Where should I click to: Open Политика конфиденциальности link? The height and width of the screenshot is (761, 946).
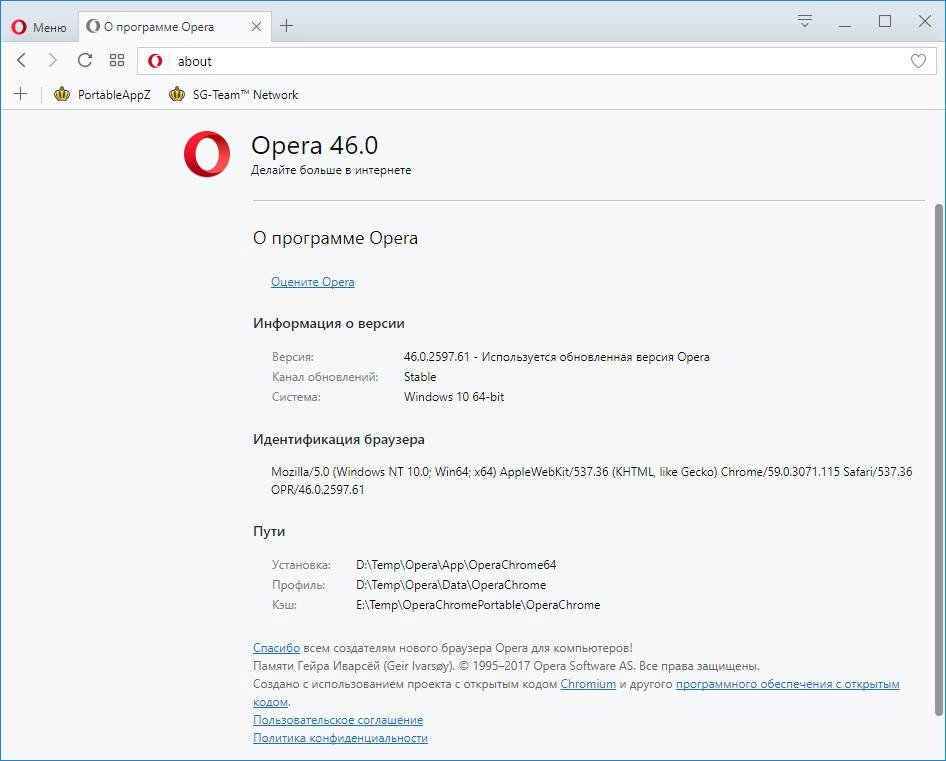[340, 738]
